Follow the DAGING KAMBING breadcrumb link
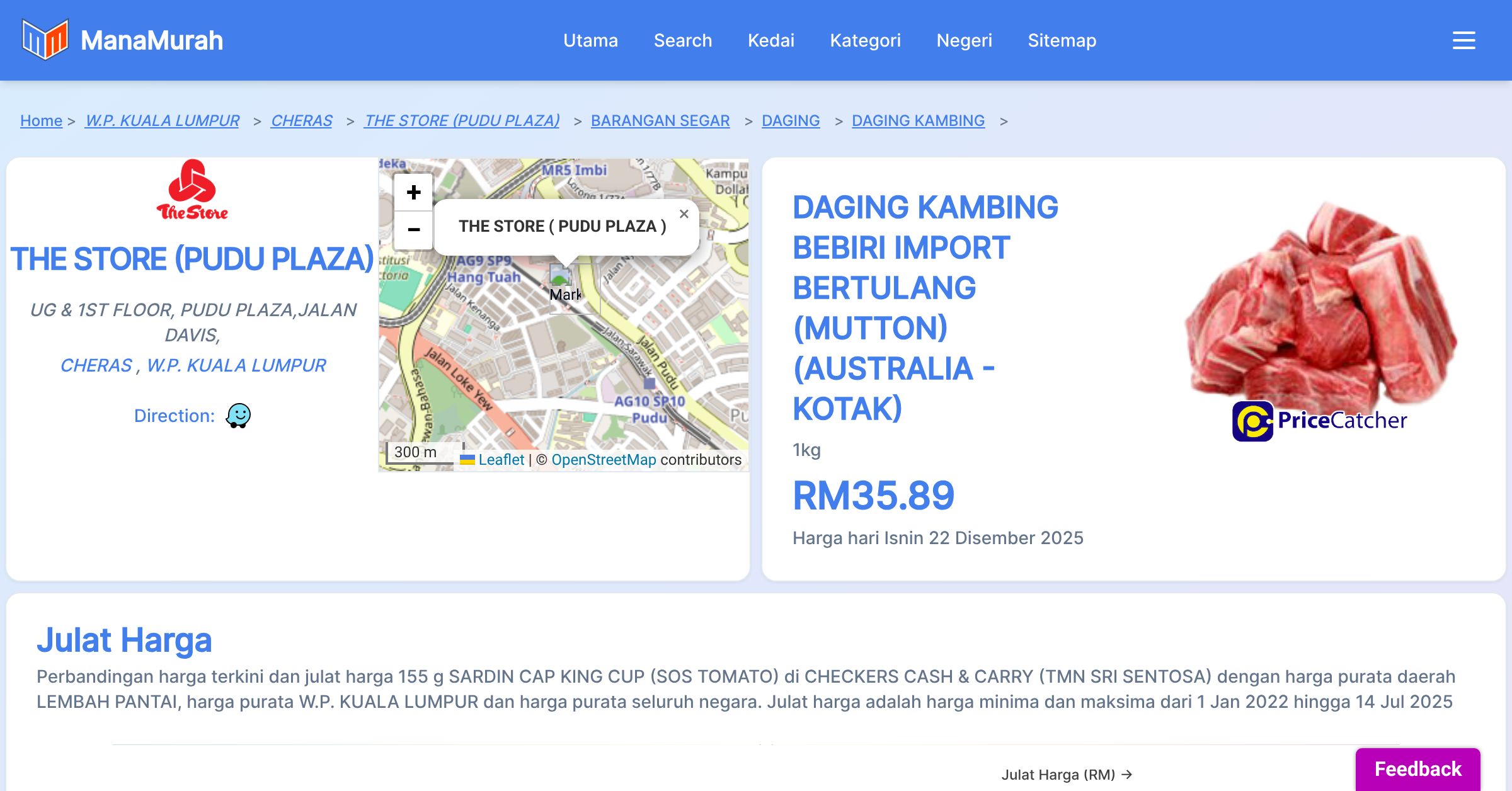The image size is (1512, 791). (x=918, y=120)
